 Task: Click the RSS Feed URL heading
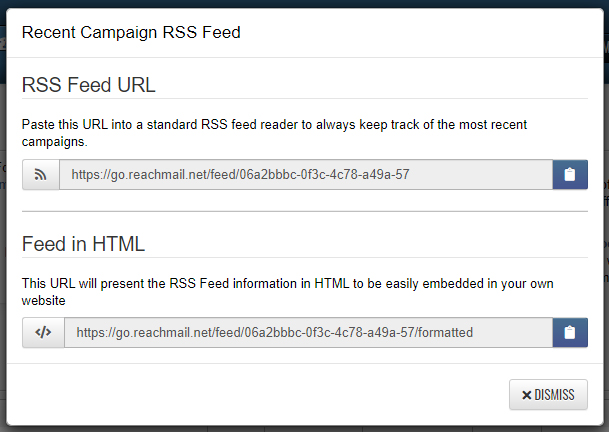click(x=89, y=85)
